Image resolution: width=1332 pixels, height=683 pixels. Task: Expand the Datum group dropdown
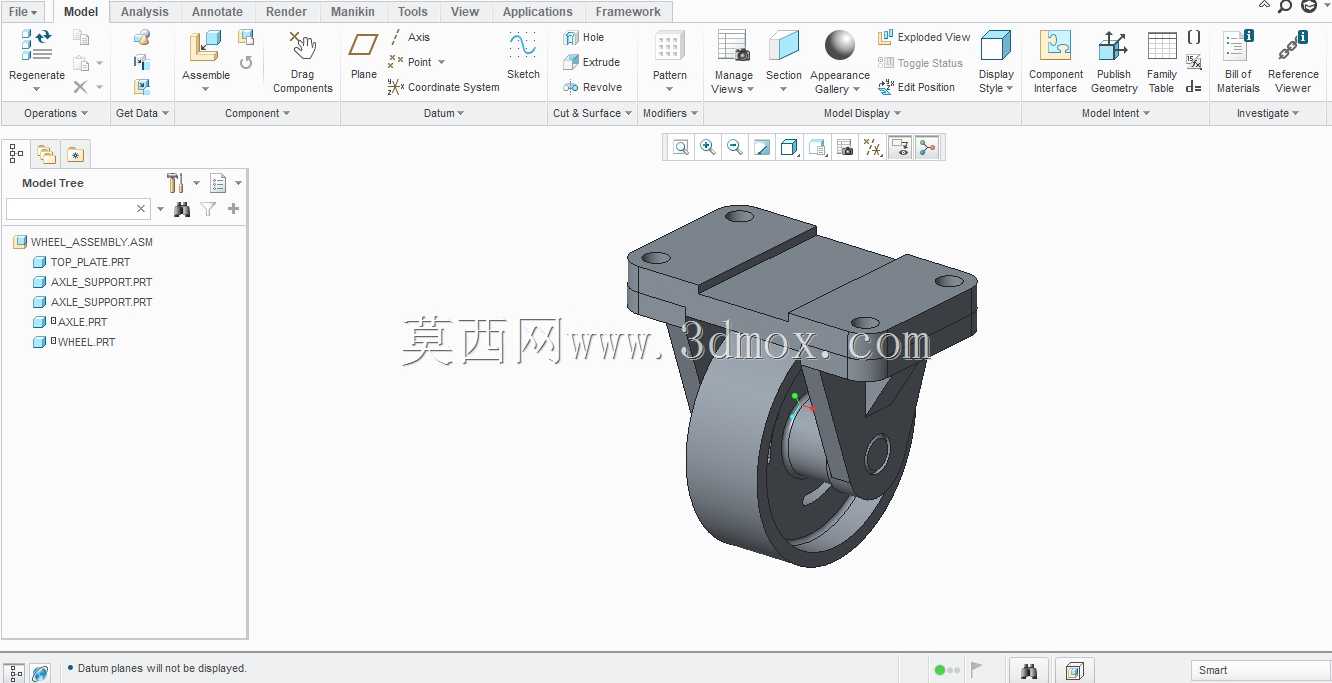444,113
